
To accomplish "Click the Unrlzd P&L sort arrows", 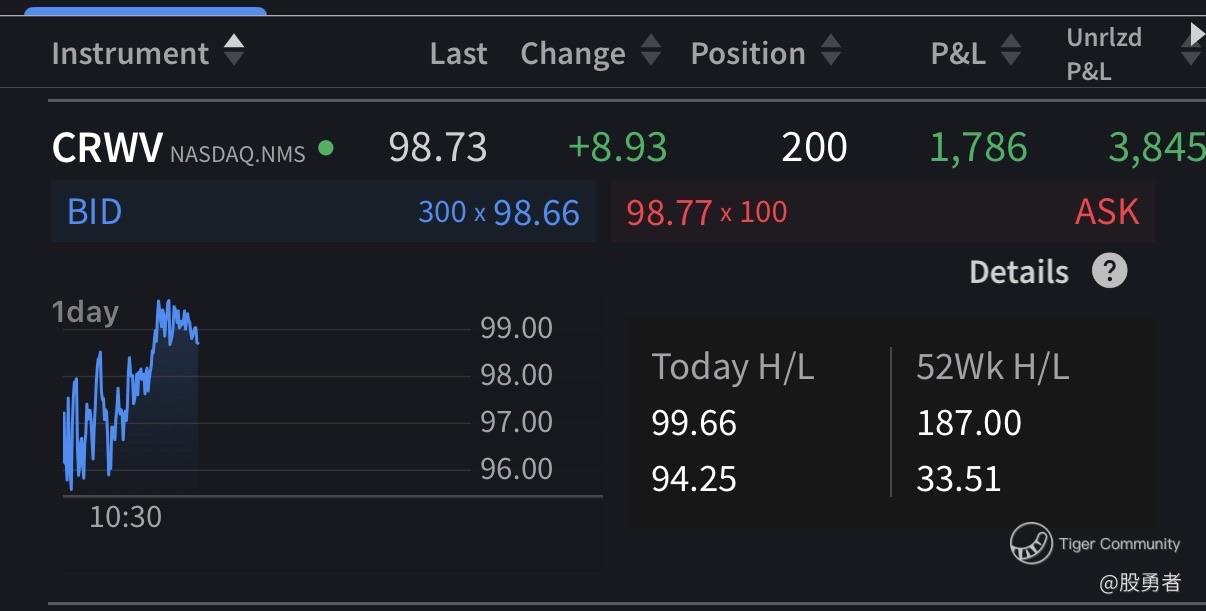I will click(1190, 47).
